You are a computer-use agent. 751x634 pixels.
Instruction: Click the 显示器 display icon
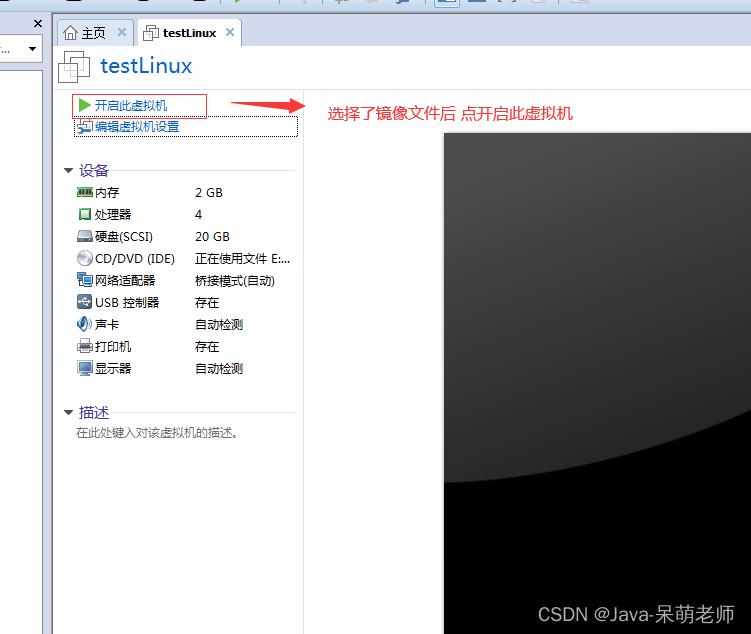point(84,368)
